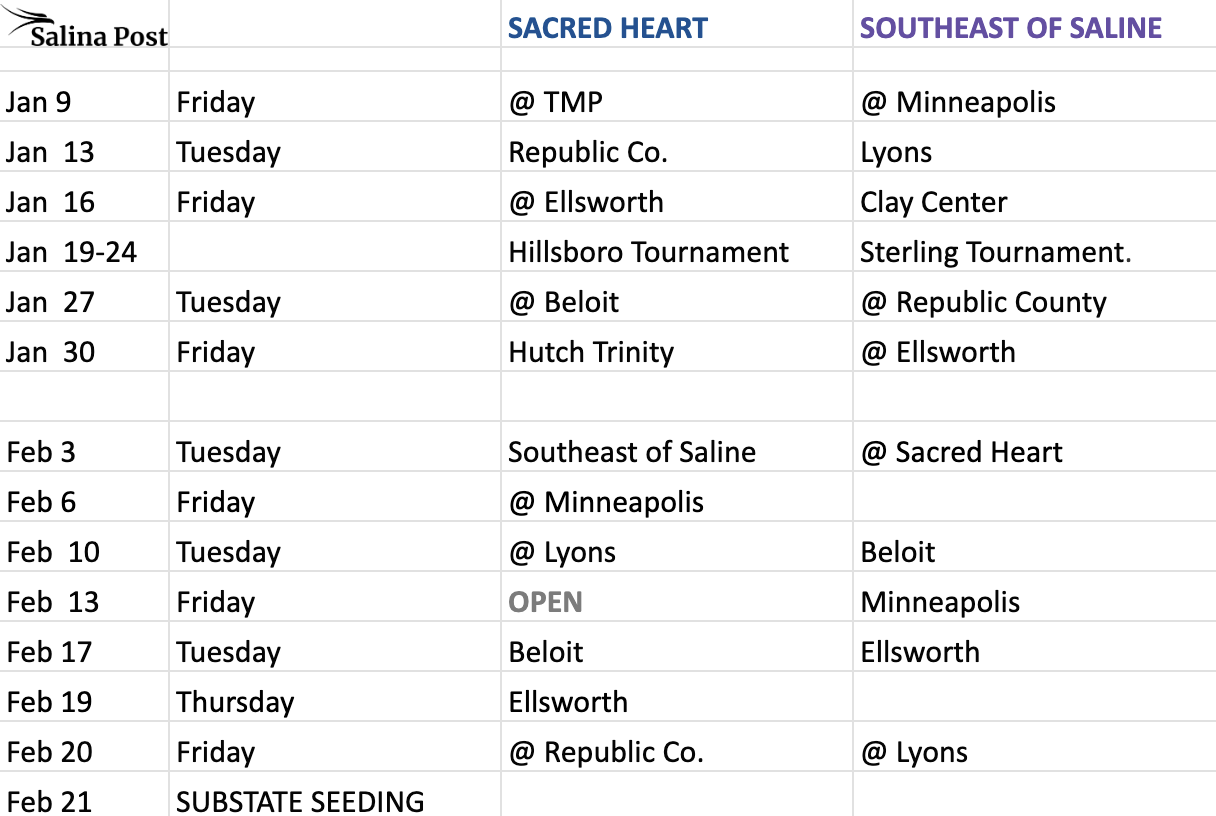Select the "Feb 3" date cell

click(x=41, y=452)
